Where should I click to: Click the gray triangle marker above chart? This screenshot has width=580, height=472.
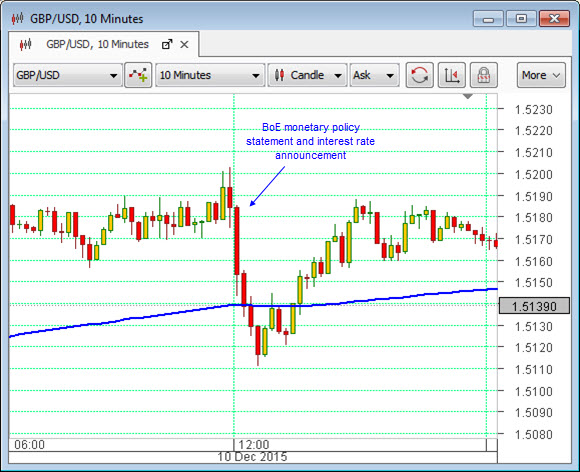(x=468, y=97)
